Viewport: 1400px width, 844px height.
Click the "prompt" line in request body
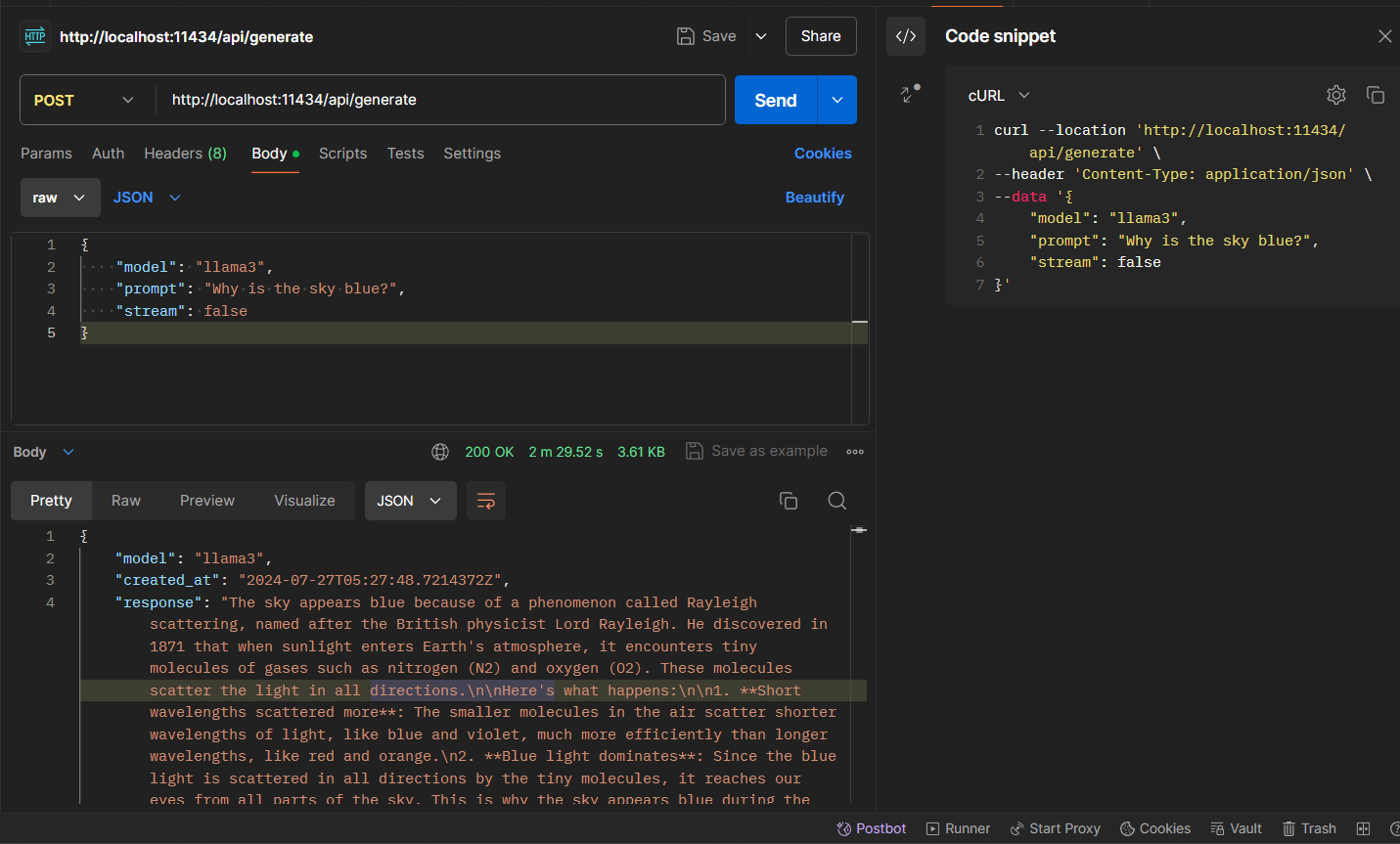tap(259, 289)
